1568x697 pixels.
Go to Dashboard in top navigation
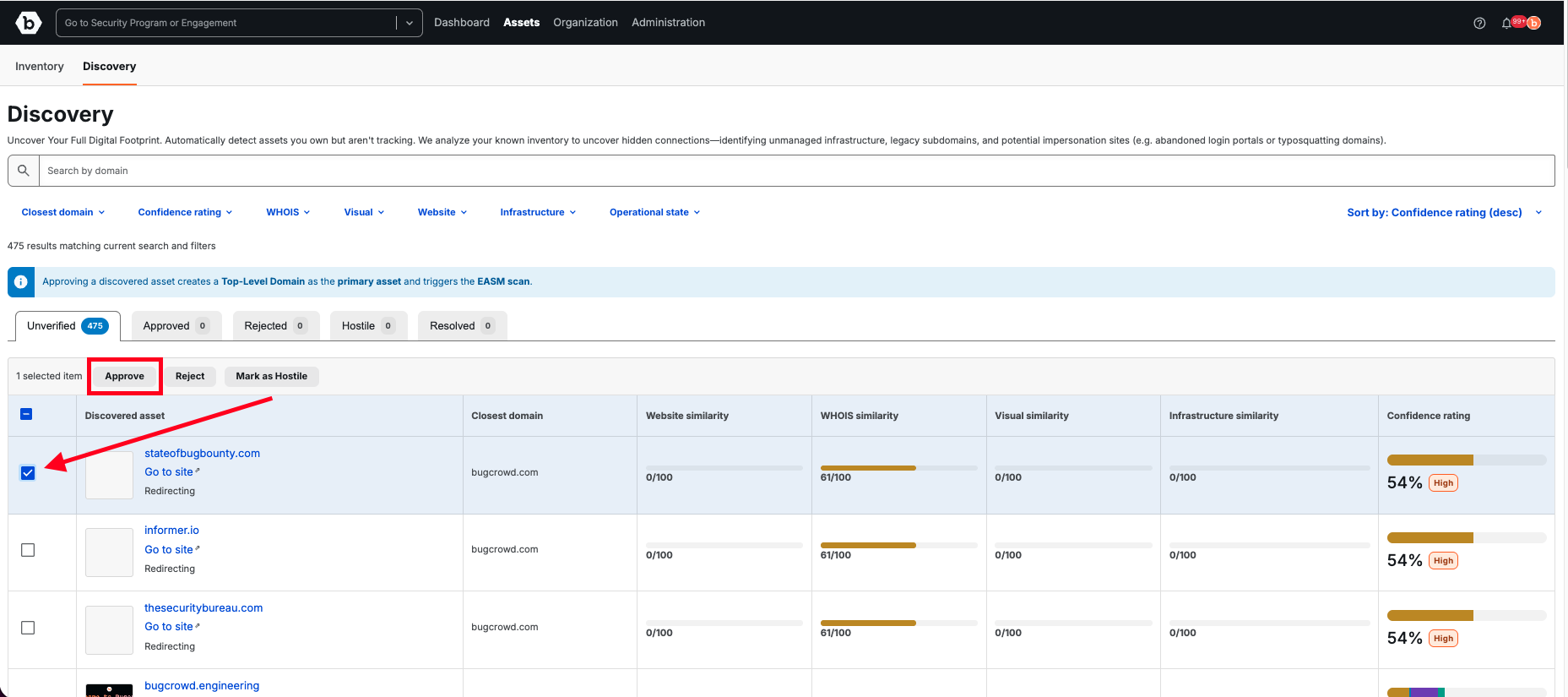pos(462,23)
